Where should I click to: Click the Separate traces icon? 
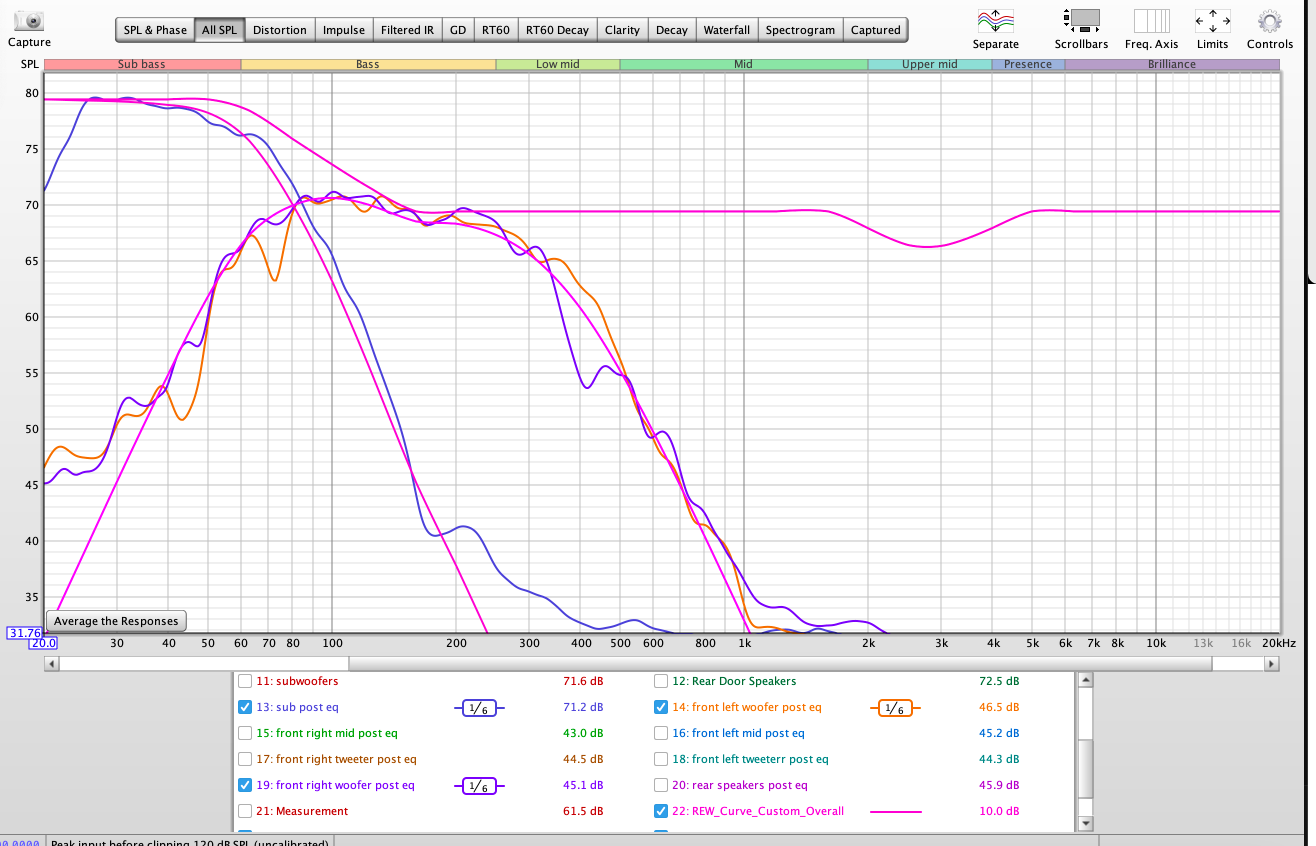995,20
